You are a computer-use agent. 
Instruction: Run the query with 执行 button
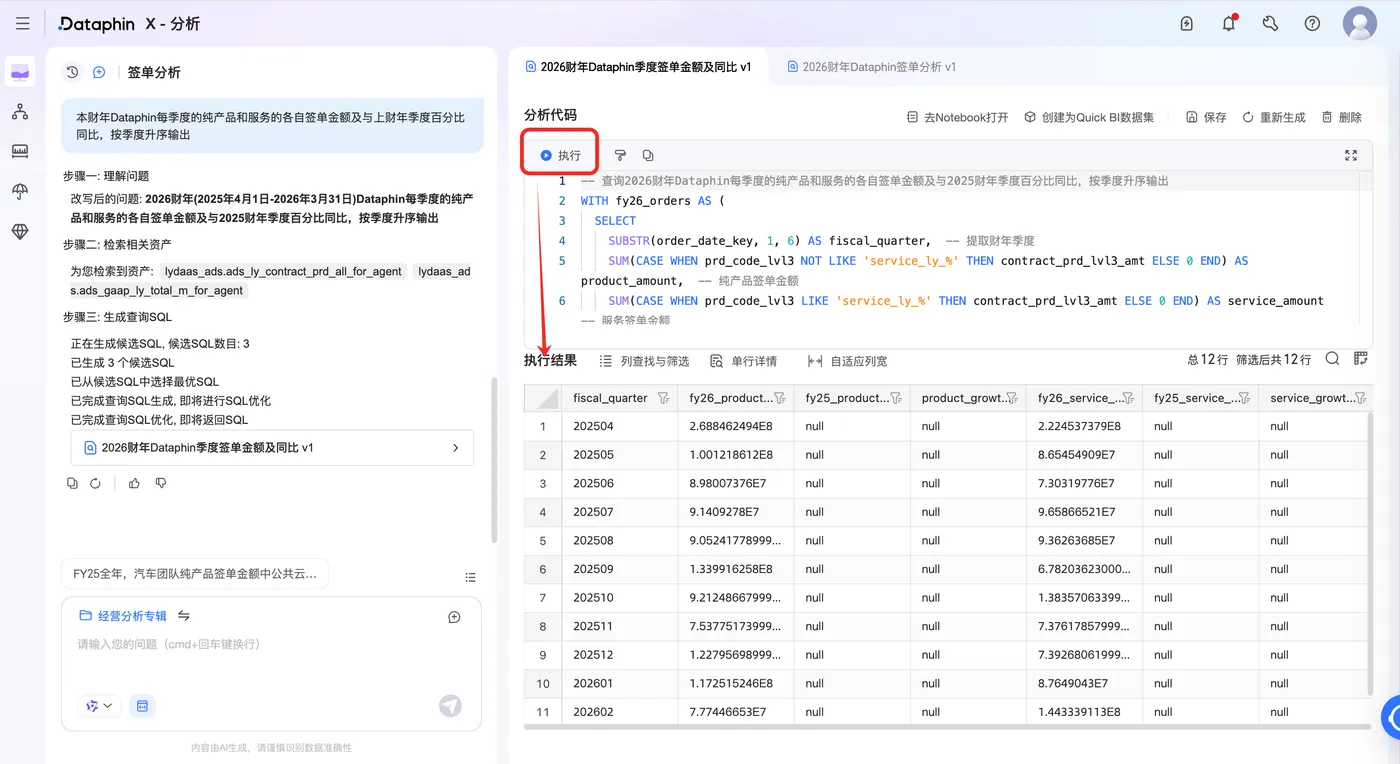[561, 155]
